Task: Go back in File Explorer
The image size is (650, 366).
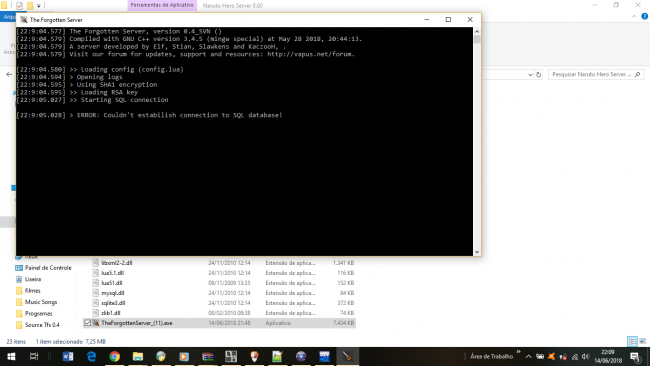Action: [9, 75]
